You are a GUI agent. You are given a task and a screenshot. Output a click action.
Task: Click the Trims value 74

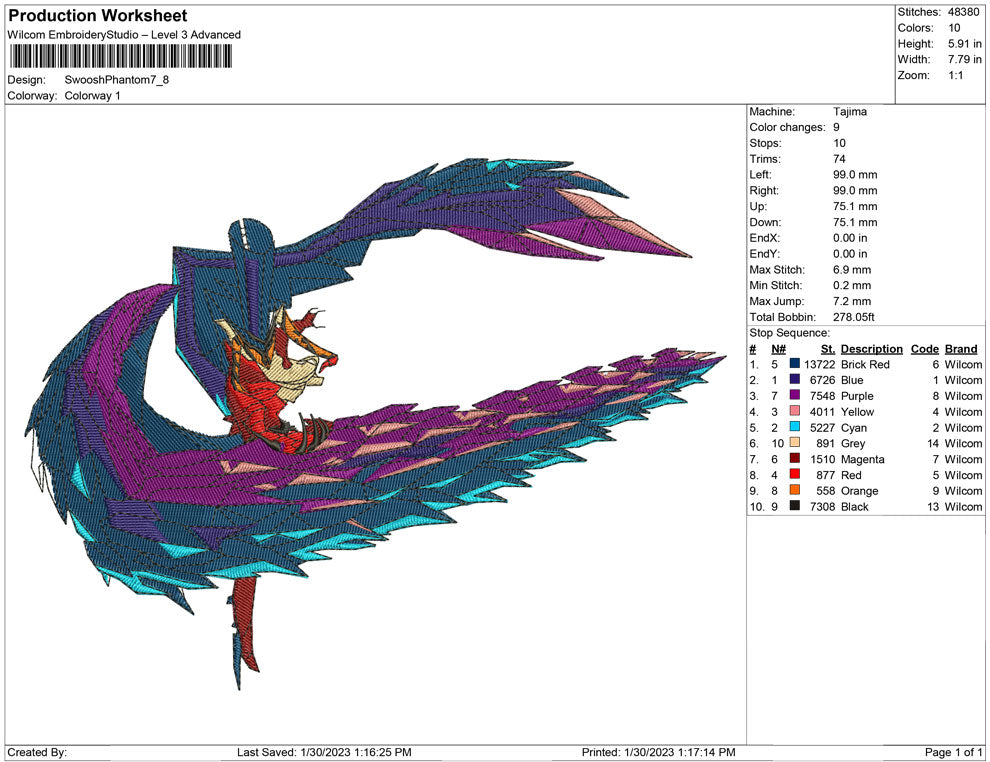coord(839,159)
